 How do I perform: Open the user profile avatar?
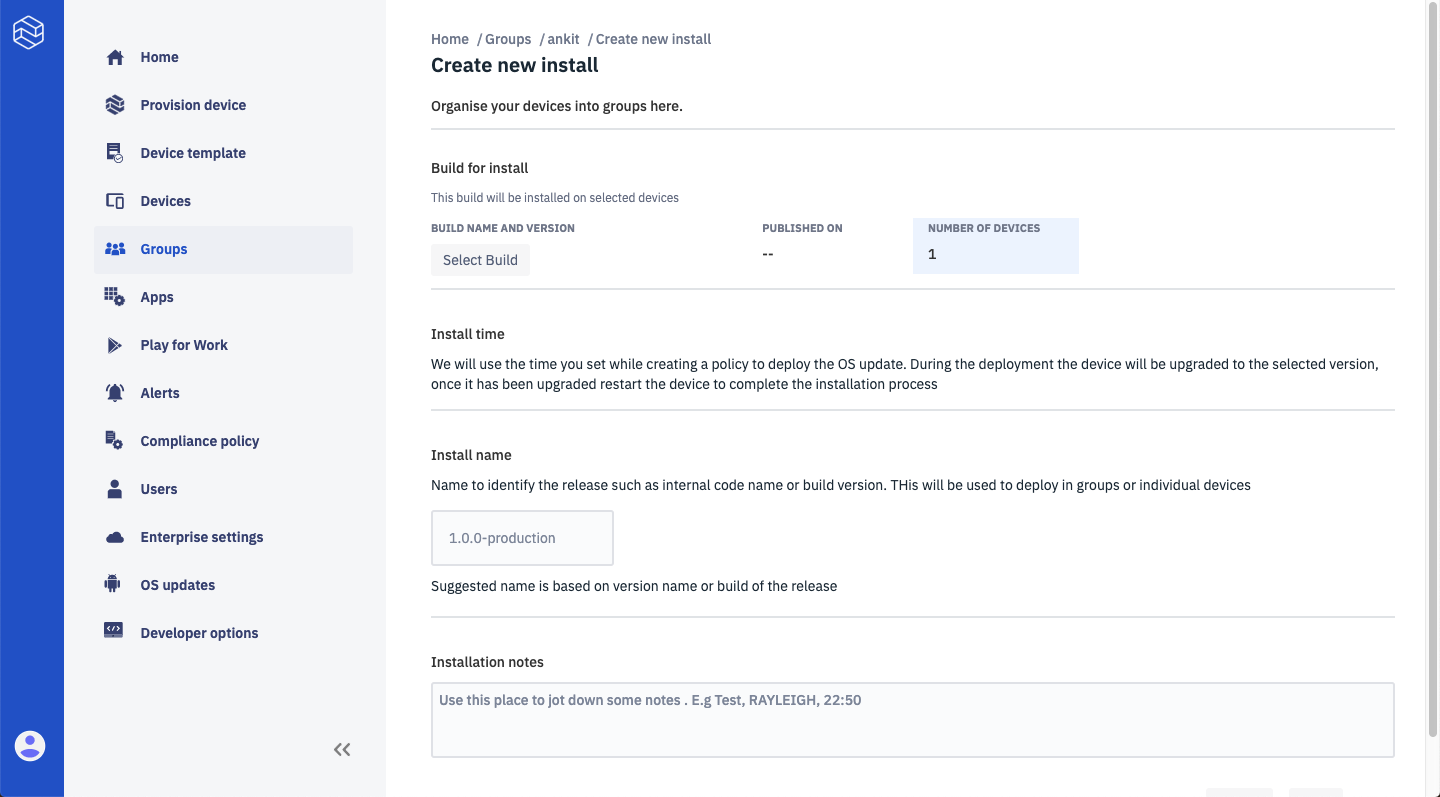[30, 745]
